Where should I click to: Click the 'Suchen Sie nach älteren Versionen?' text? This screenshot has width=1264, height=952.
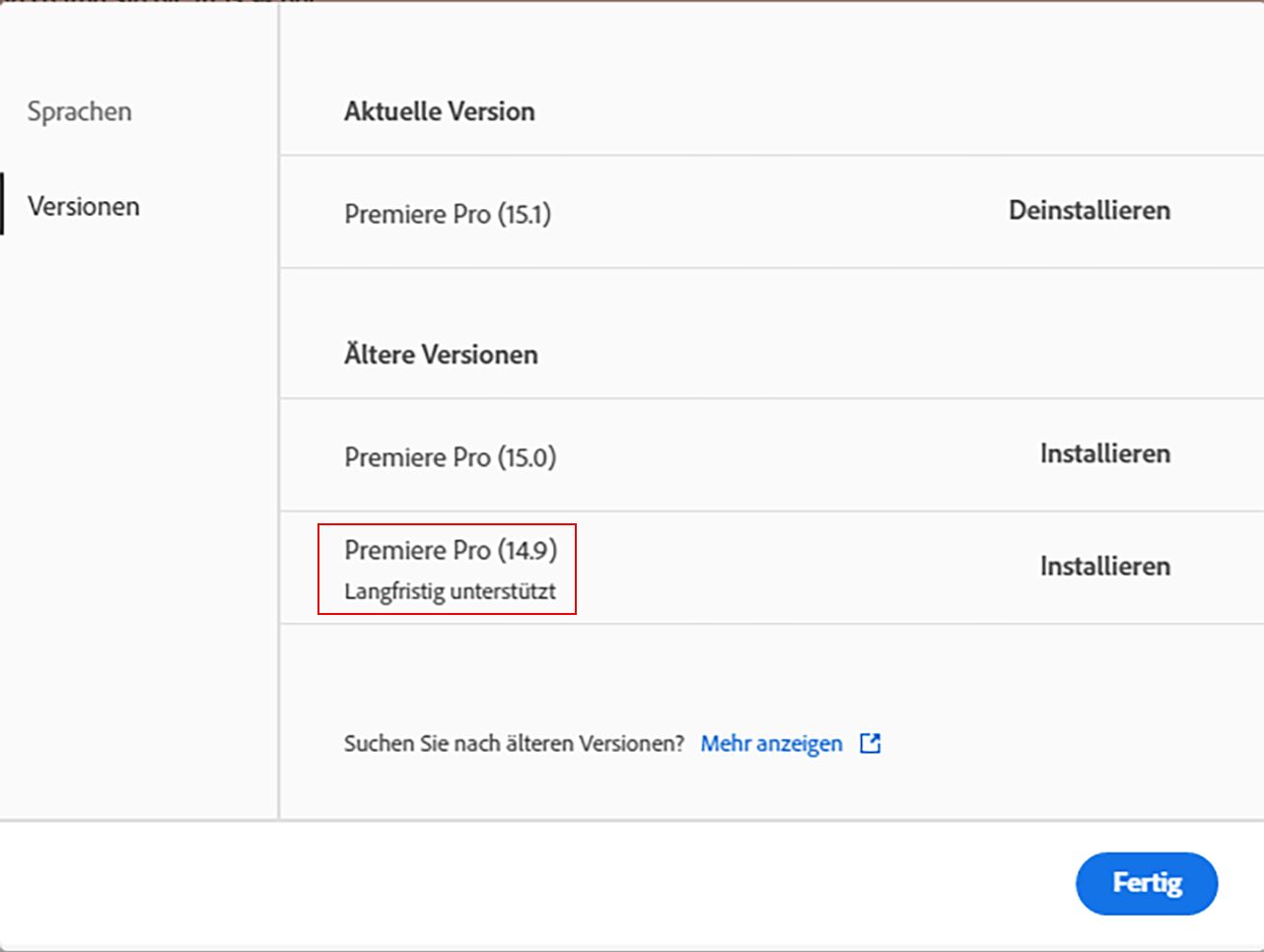[514, 743]
